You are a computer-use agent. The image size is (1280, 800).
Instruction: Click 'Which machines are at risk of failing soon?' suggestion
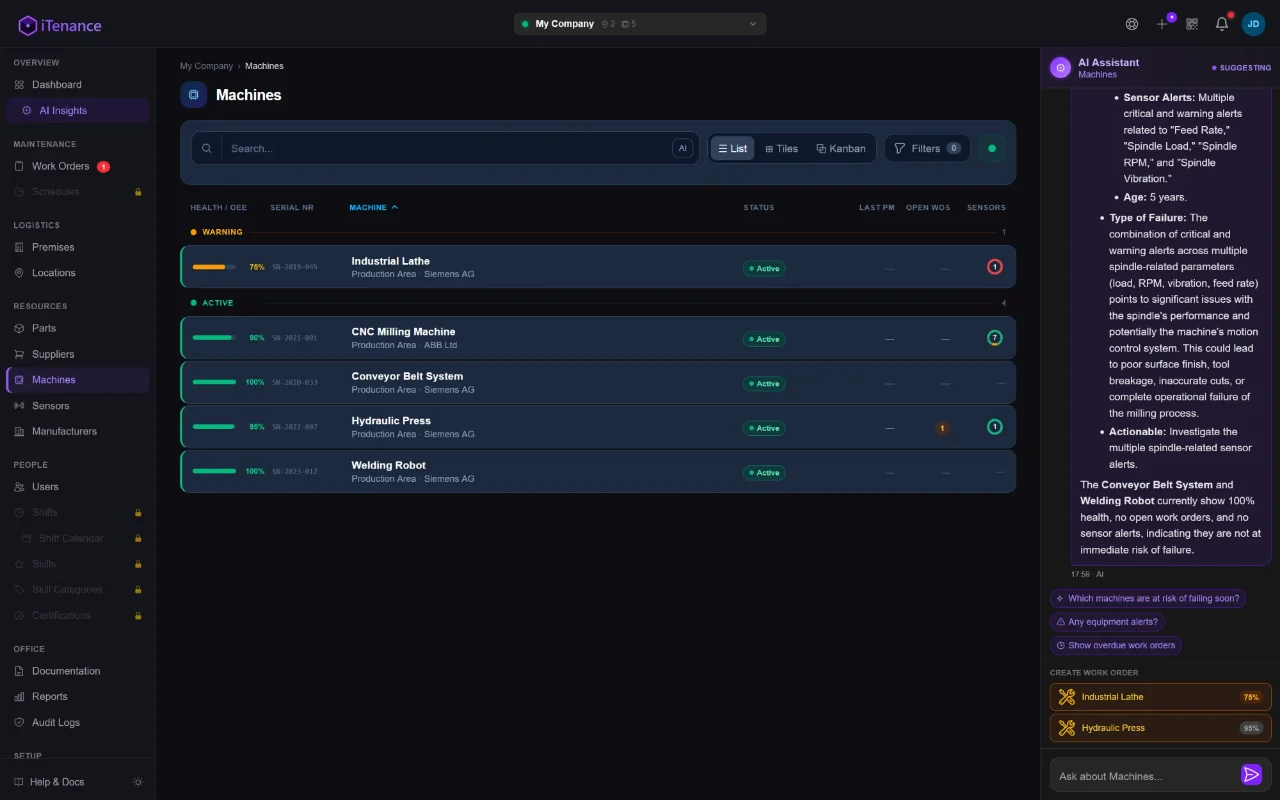click(1147, 599)
